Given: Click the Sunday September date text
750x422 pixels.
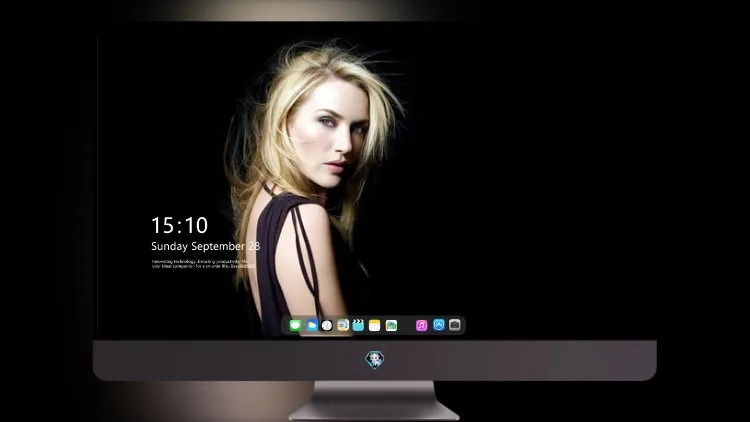Looking at the screenshot, I should pos(205,246).
